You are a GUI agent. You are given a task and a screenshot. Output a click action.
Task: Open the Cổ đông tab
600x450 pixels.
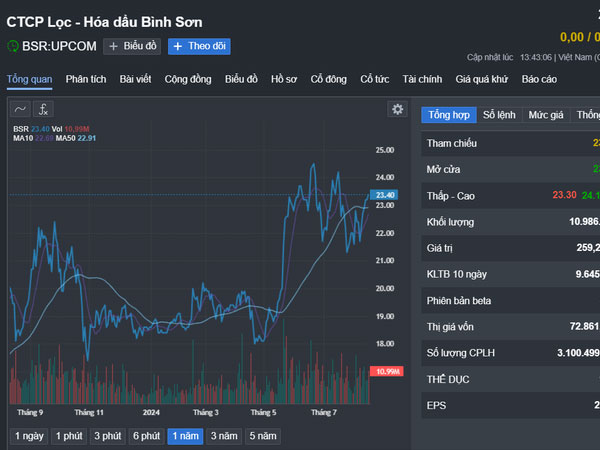pos(329,79)
